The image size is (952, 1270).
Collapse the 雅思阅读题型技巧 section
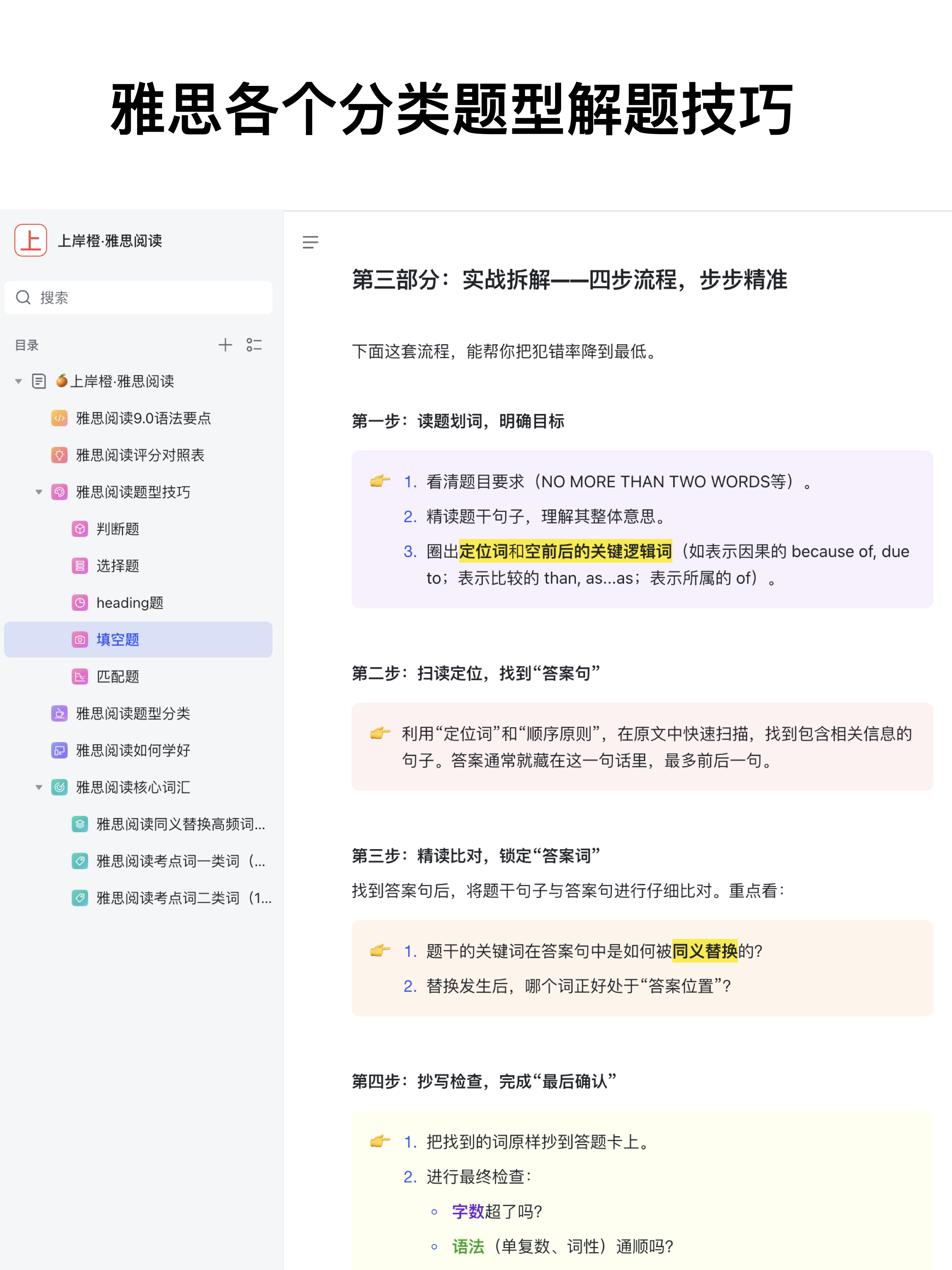39,492
